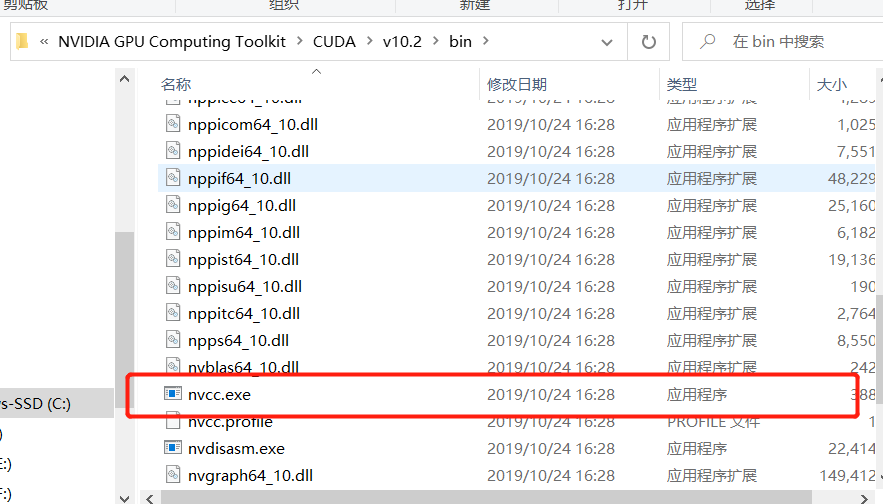Click the horizontal scrollbar left arrow
Screen dimensions: 883x504
point(150,498)
